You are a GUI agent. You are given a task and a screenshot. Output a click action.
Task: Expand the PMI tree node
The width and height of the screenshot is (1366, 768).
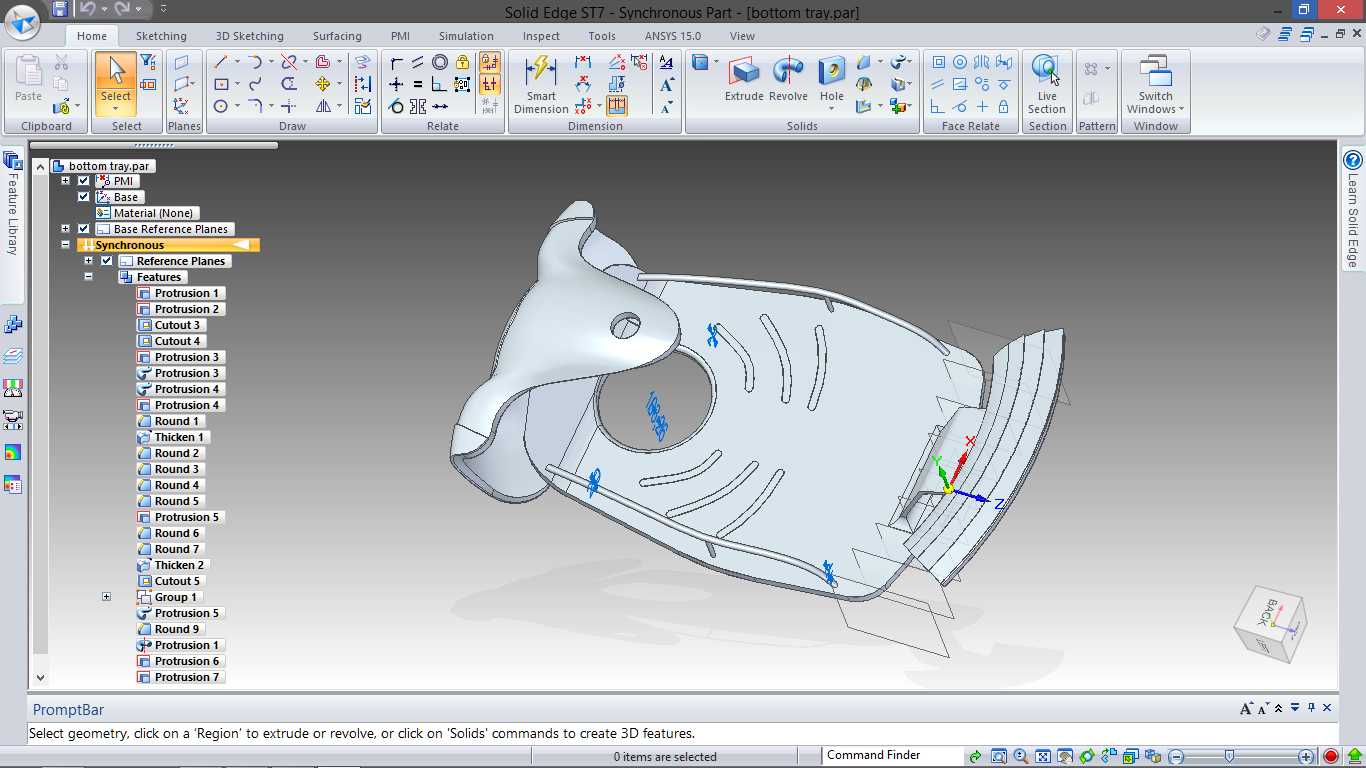click(65, 181)
